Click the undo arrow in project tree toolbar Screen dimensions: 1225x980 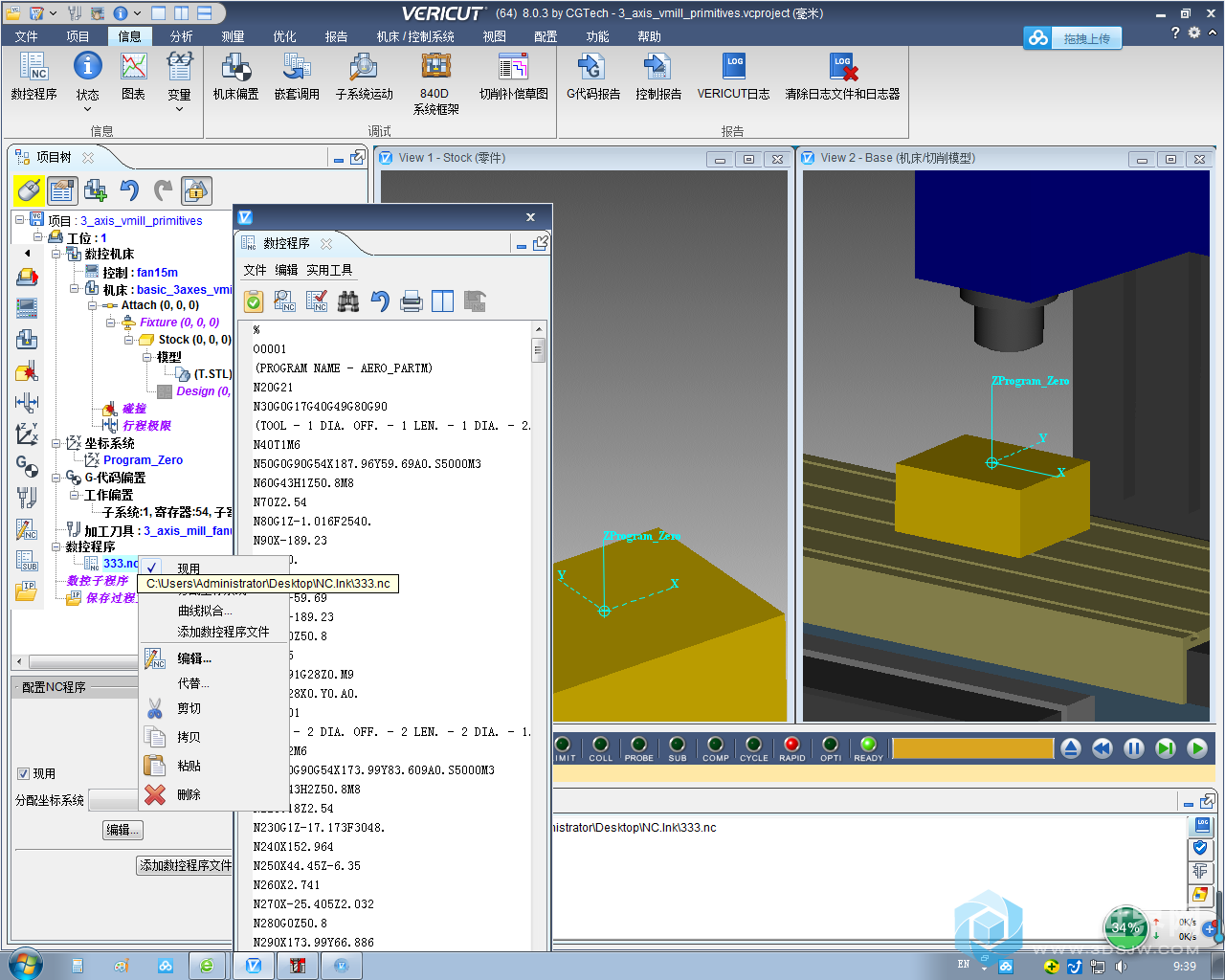point(129,190)
